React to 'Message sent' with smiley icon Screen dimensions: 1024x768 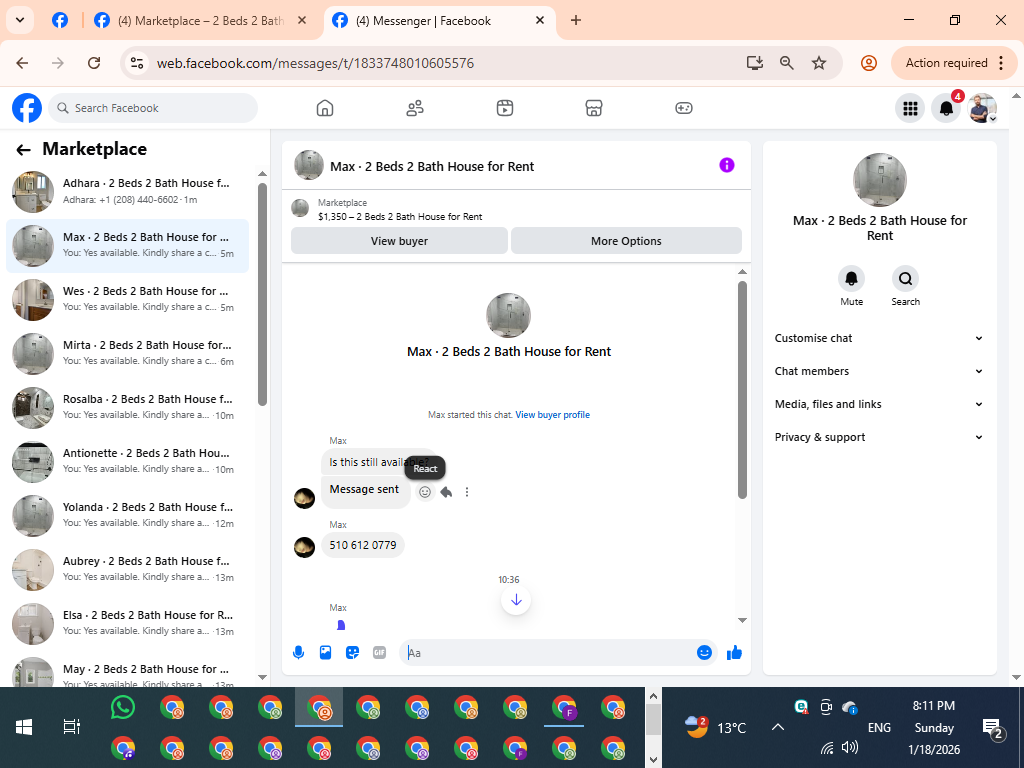pos(425,492)
